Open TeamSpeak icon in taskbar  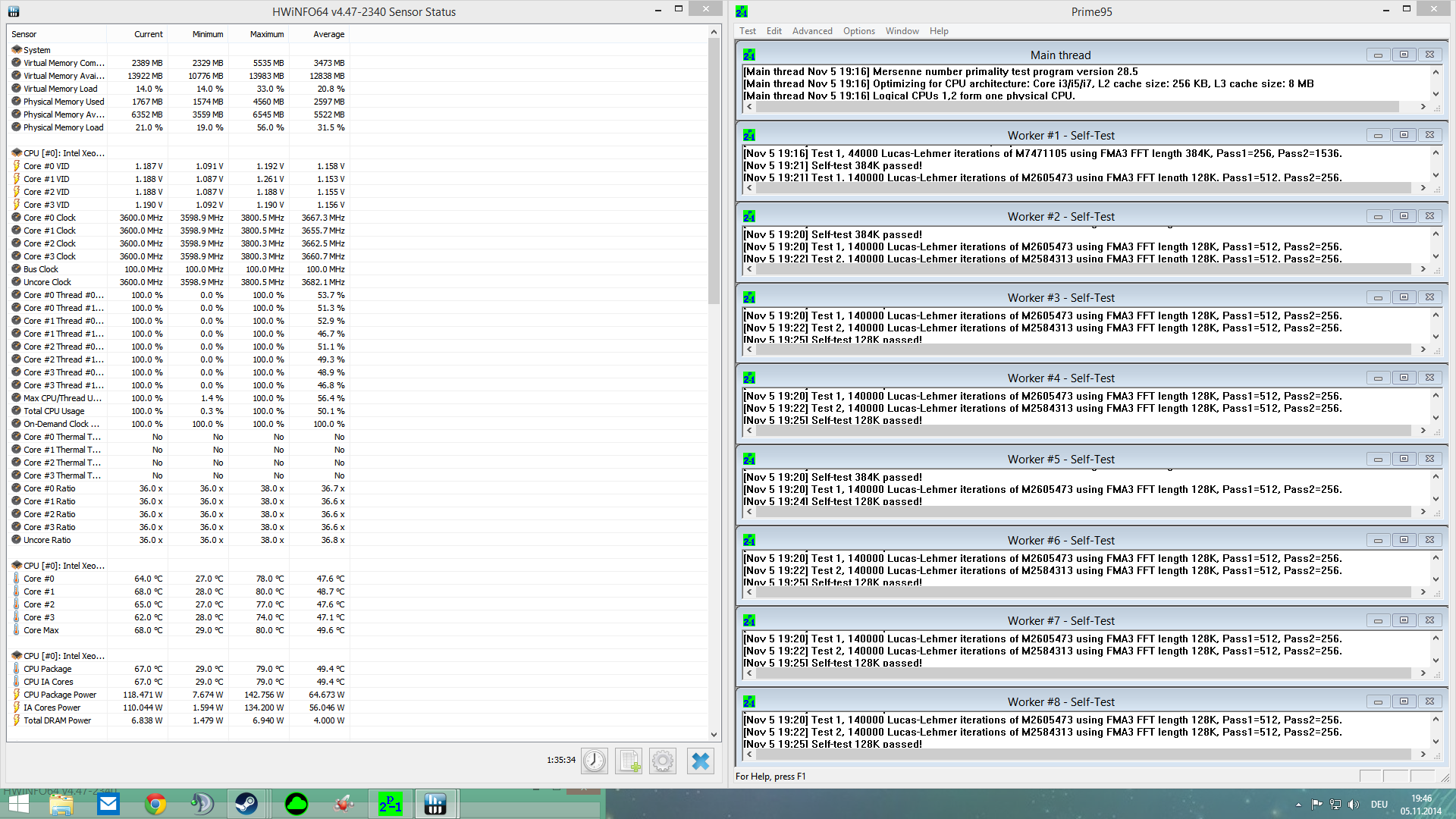tap(202, 804)
